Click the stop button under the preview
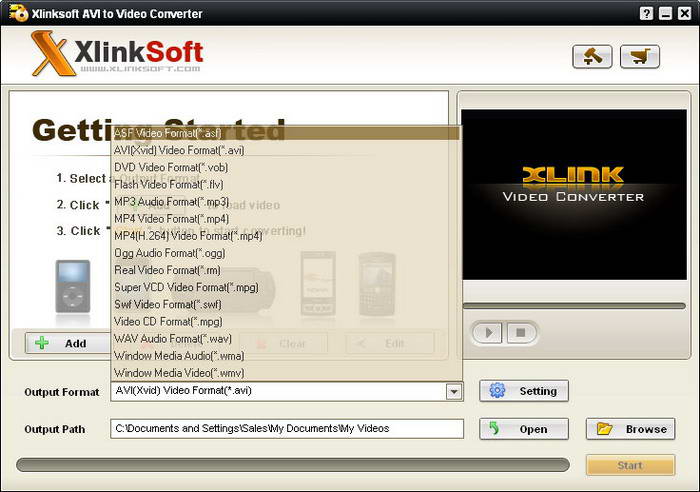The image size is (700, 492). (521, 333)
